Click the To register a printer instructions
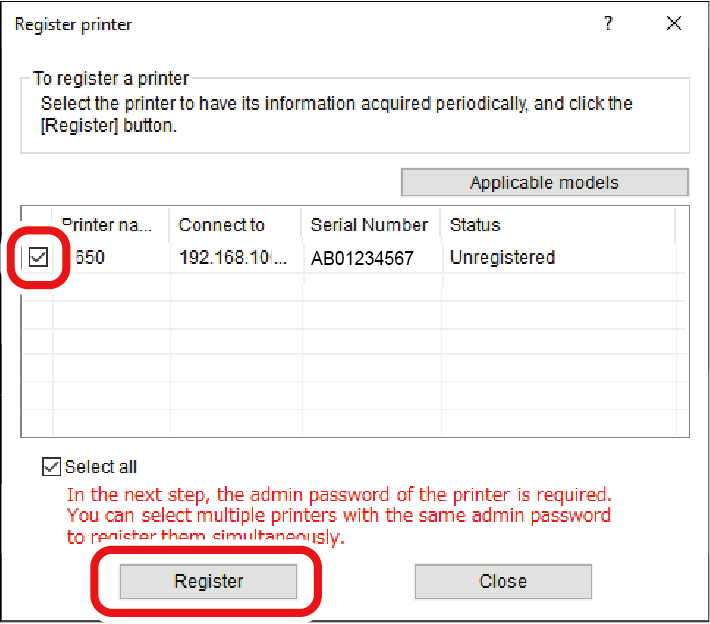Screen dimensions: 710x624 336,112
